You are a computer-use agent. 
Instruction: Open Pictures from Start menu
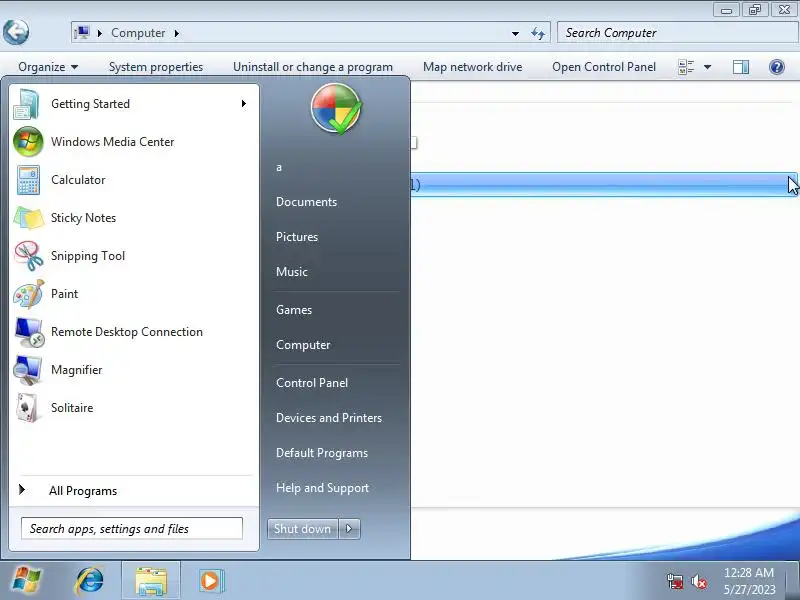[x=297, y=237]
